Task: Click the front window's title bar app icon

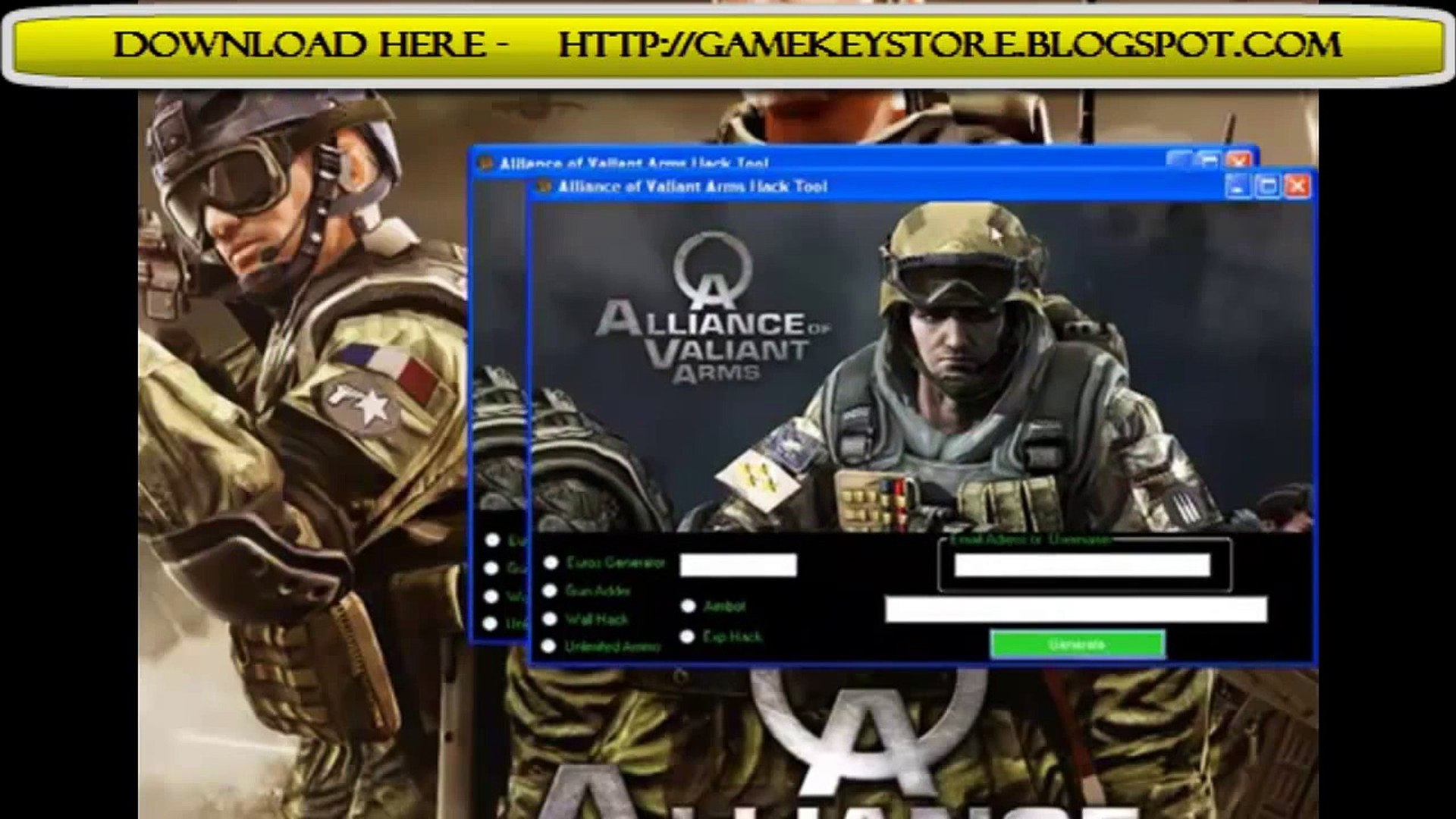Action: click(x=544, y=187)
